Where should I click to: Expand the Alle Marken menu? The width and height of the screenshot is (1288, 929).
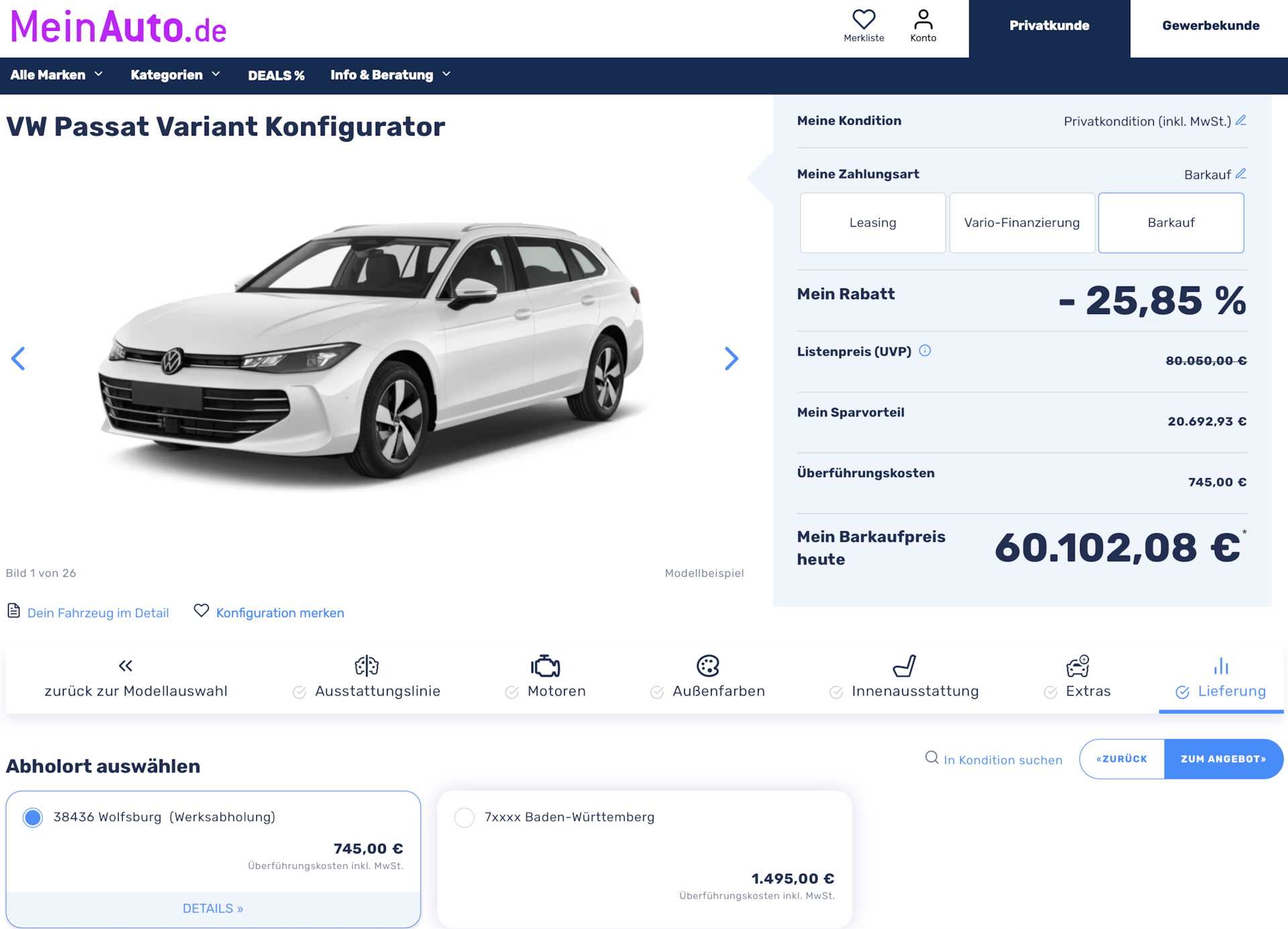57,75
